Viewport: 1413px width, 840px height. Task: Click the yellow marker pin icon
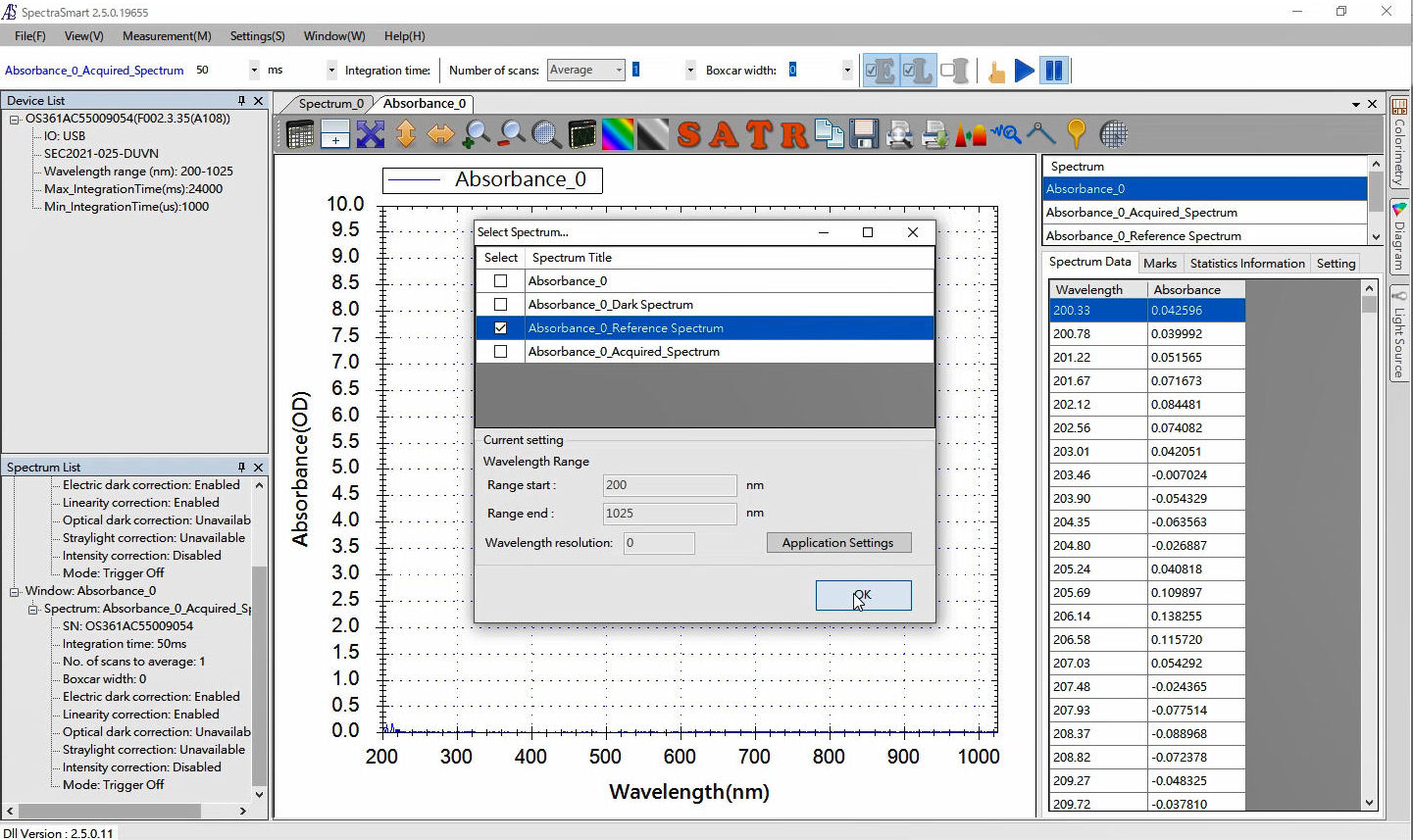pyautogui.click(x=1077, y=134)
